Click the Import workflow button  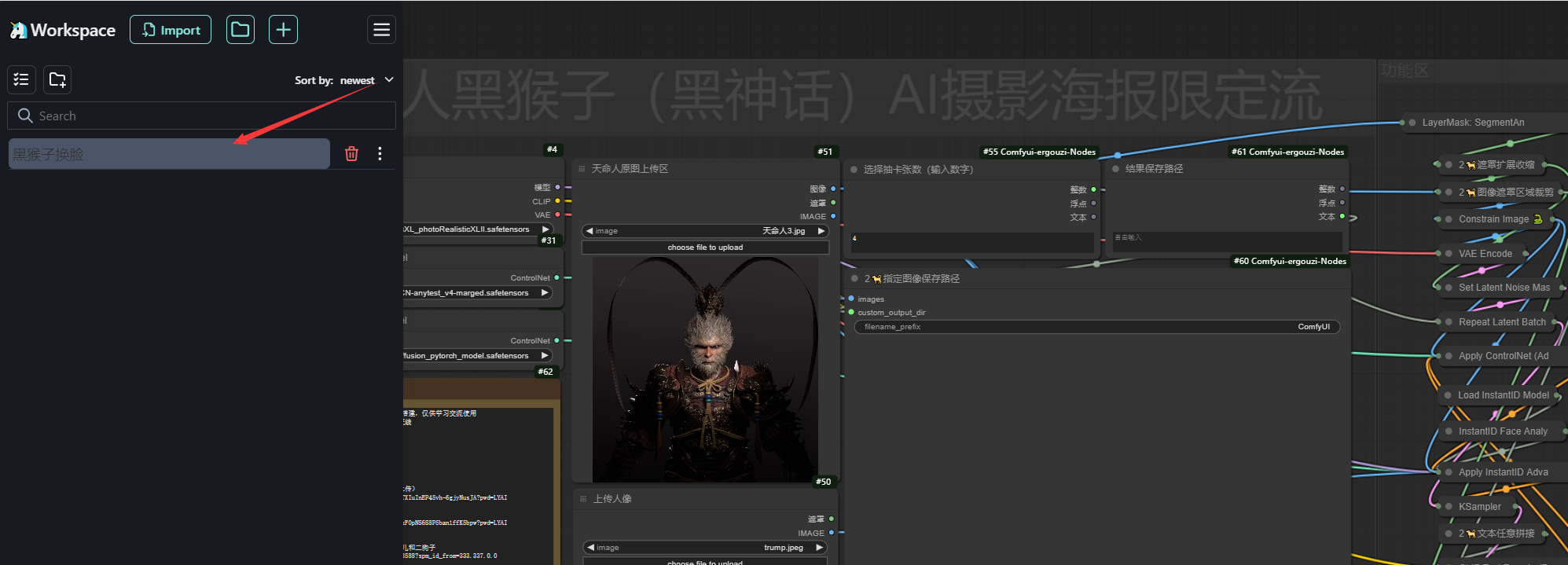coord(171,30)
